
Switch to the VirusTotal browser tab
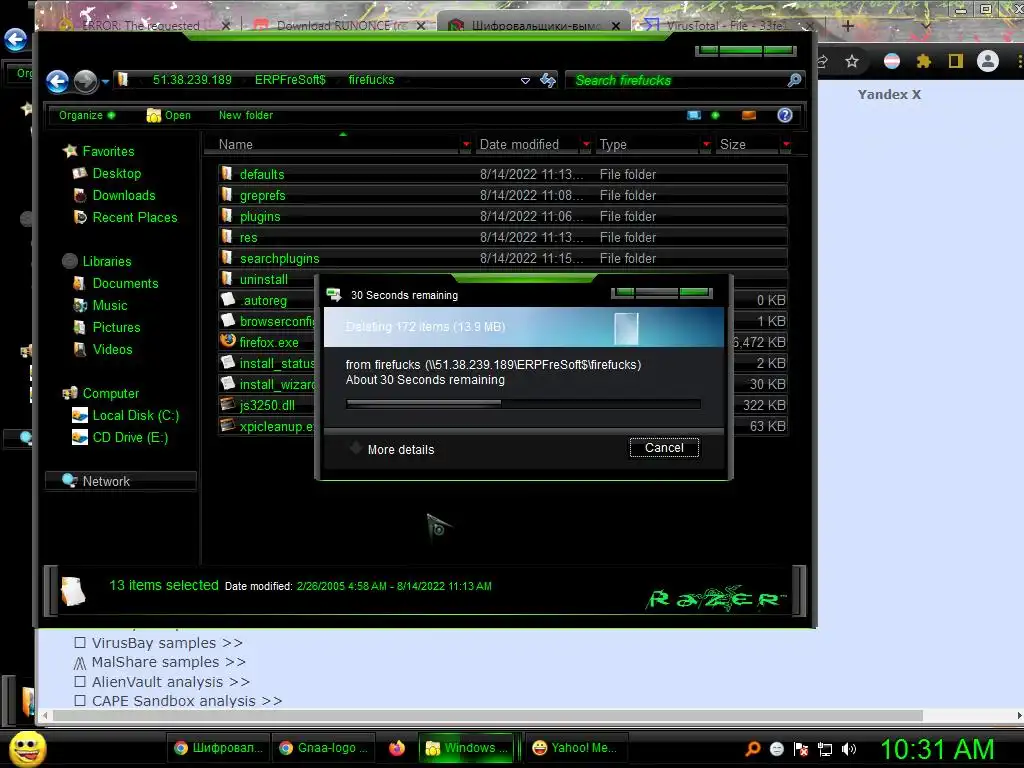click(724, 26)
